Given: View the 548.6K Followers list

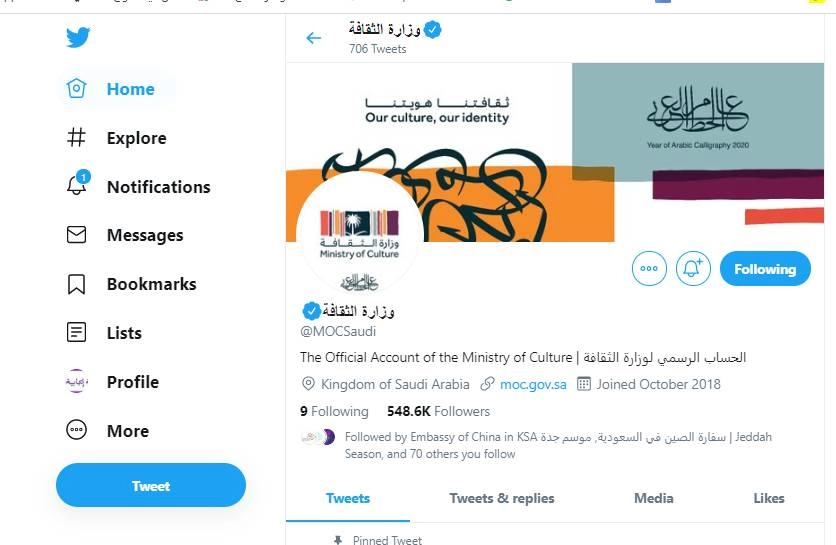Looking at the screenshot, I should click(438, 411).
